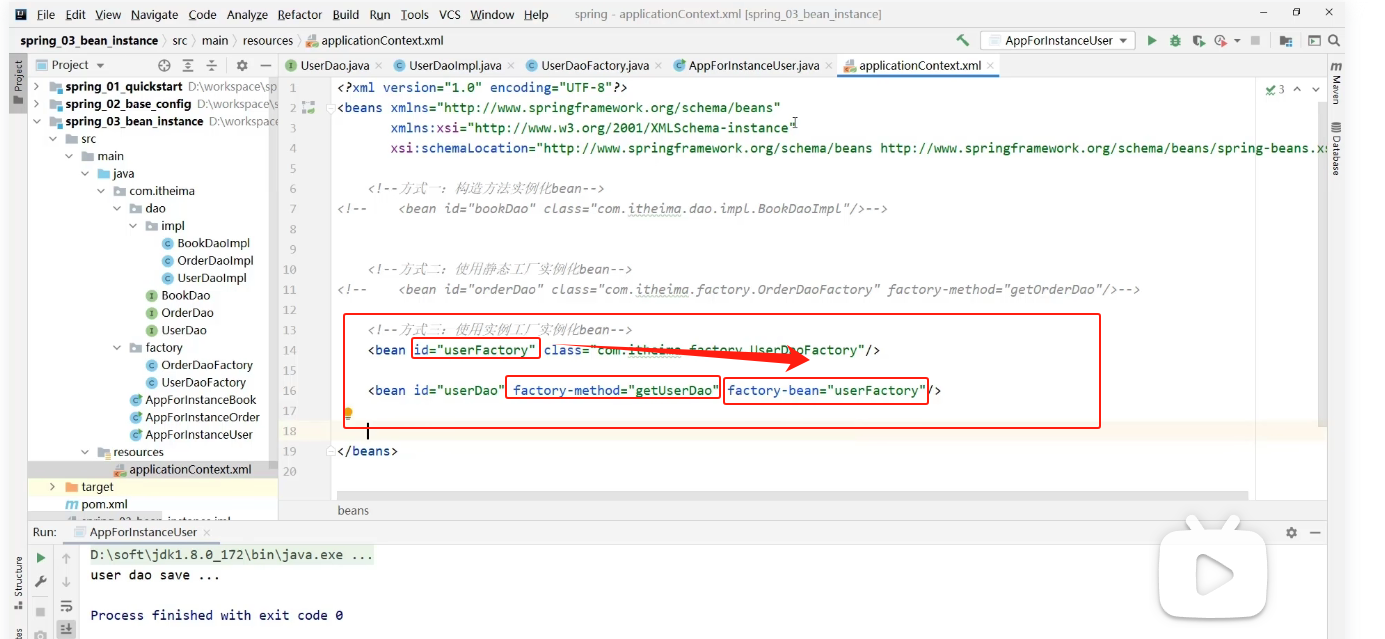Hide the Project panel with the minus icon

point(264,65)
